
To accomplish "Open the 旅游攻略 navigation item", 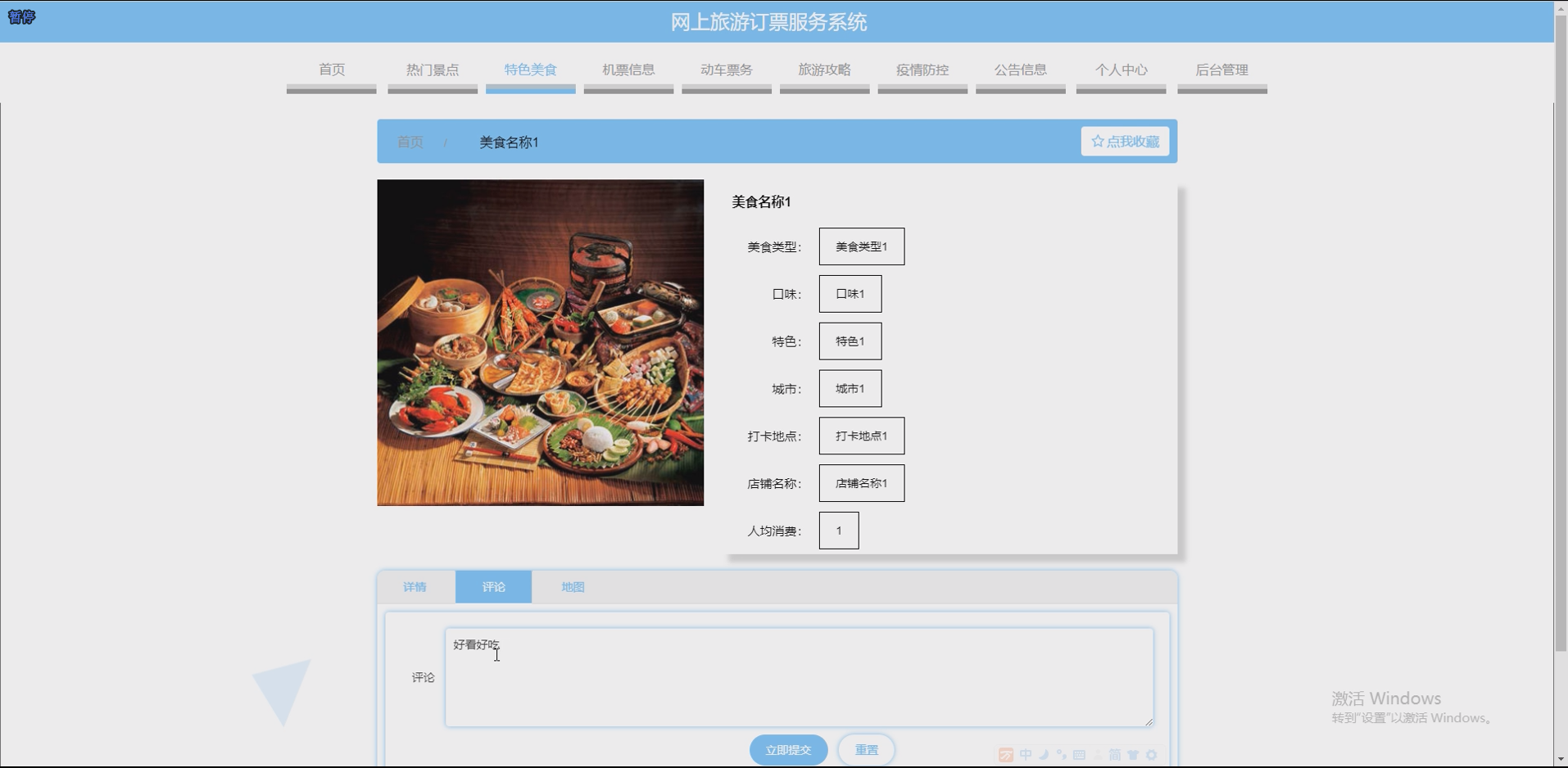I will (825, 70).
